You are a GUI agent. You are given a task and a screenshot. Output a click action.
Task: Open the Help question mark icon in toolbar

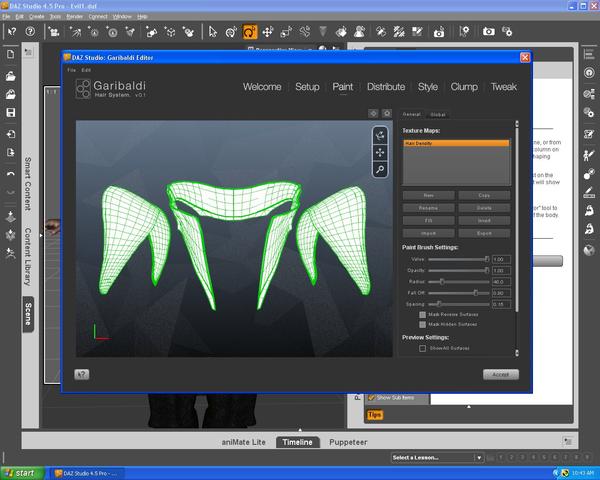coord(30,31)
